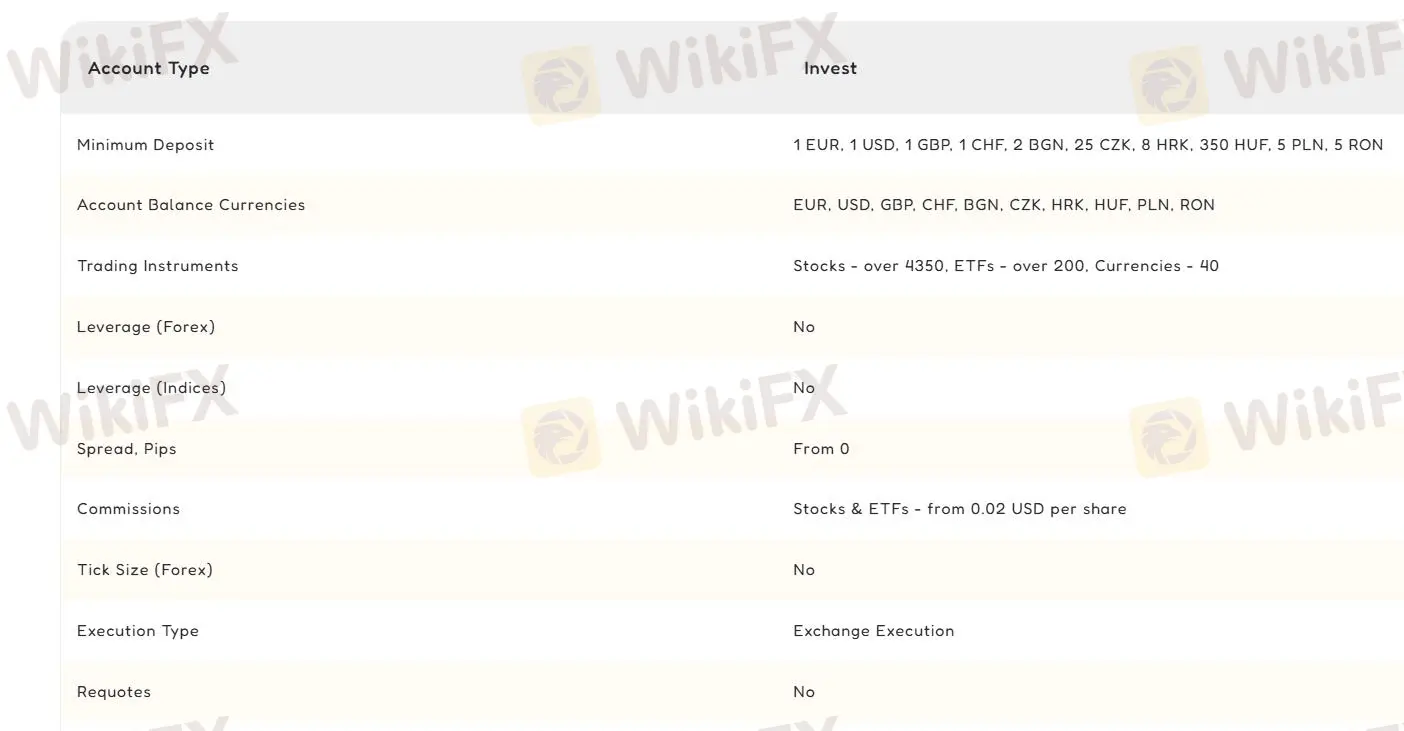This screenshot has height=731, width=1404.
Task: Select the Invest column header
Action: click(830, 68)
